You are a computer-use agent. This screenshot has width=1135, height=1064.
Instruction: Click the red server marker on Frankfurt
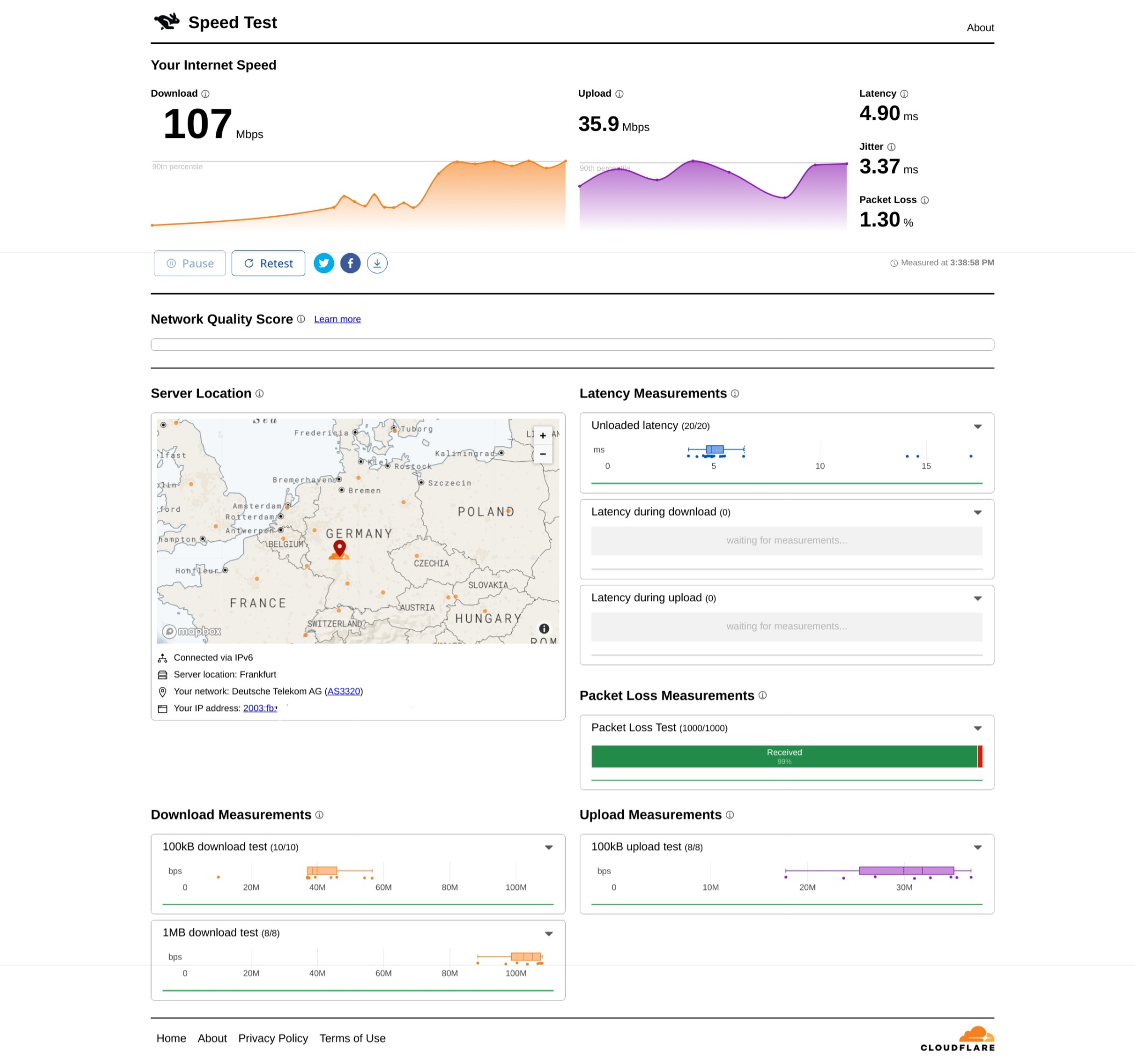coord(339,549)
